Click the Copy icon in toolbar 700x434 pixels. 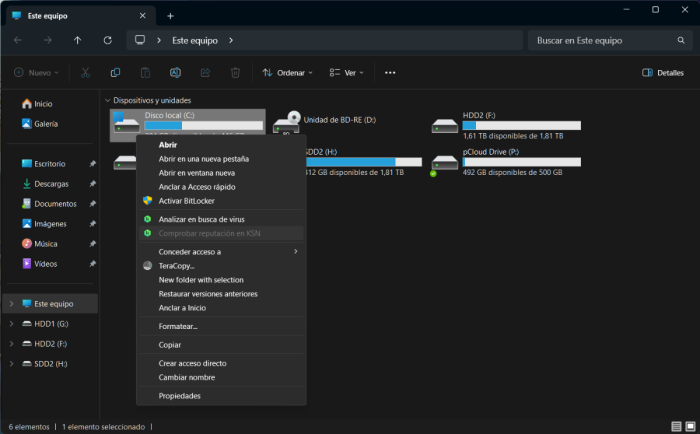coord(116,73)
